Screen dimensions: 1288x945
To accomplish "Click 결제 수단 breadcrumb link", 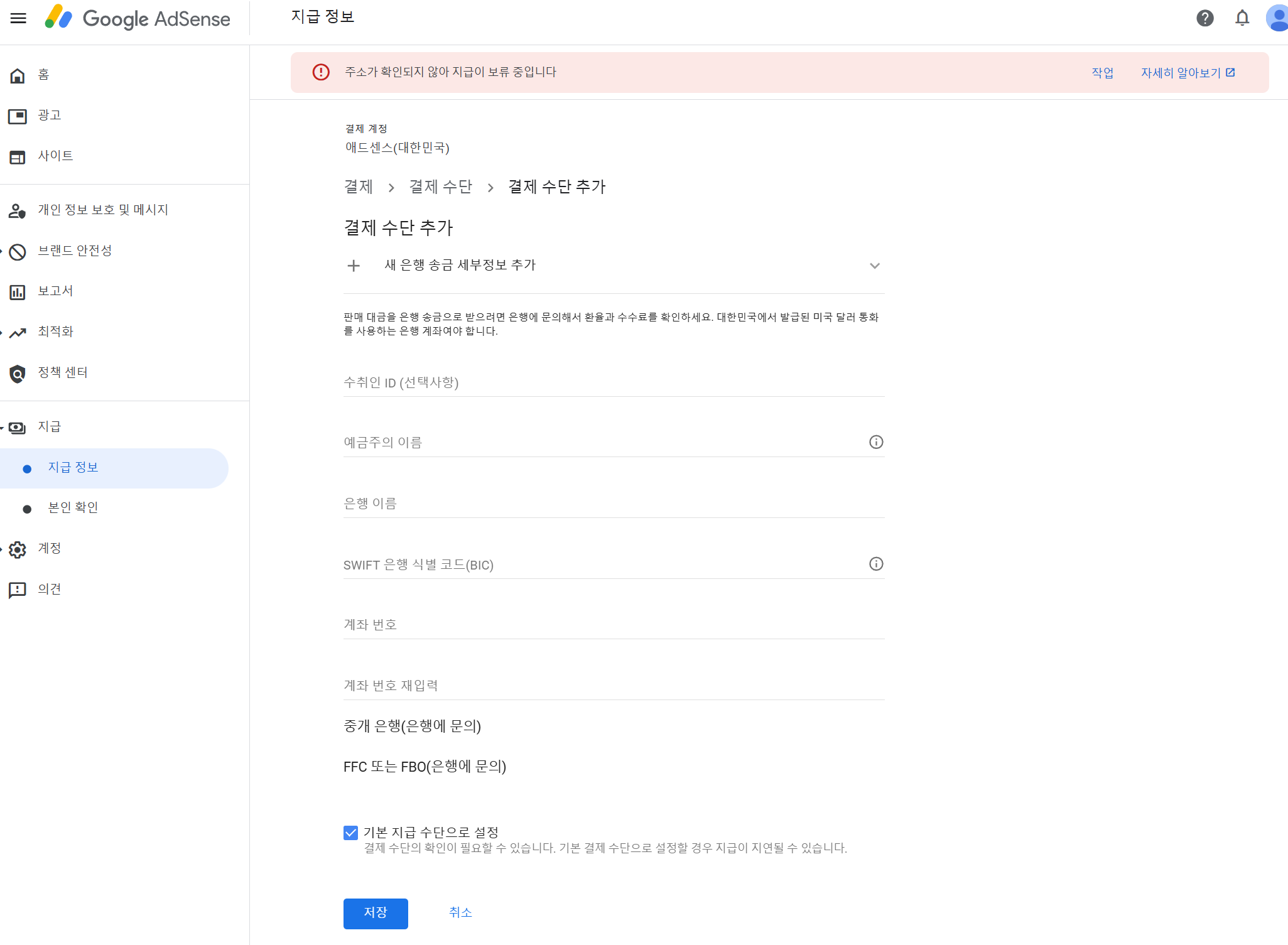I will pos(440,186).
